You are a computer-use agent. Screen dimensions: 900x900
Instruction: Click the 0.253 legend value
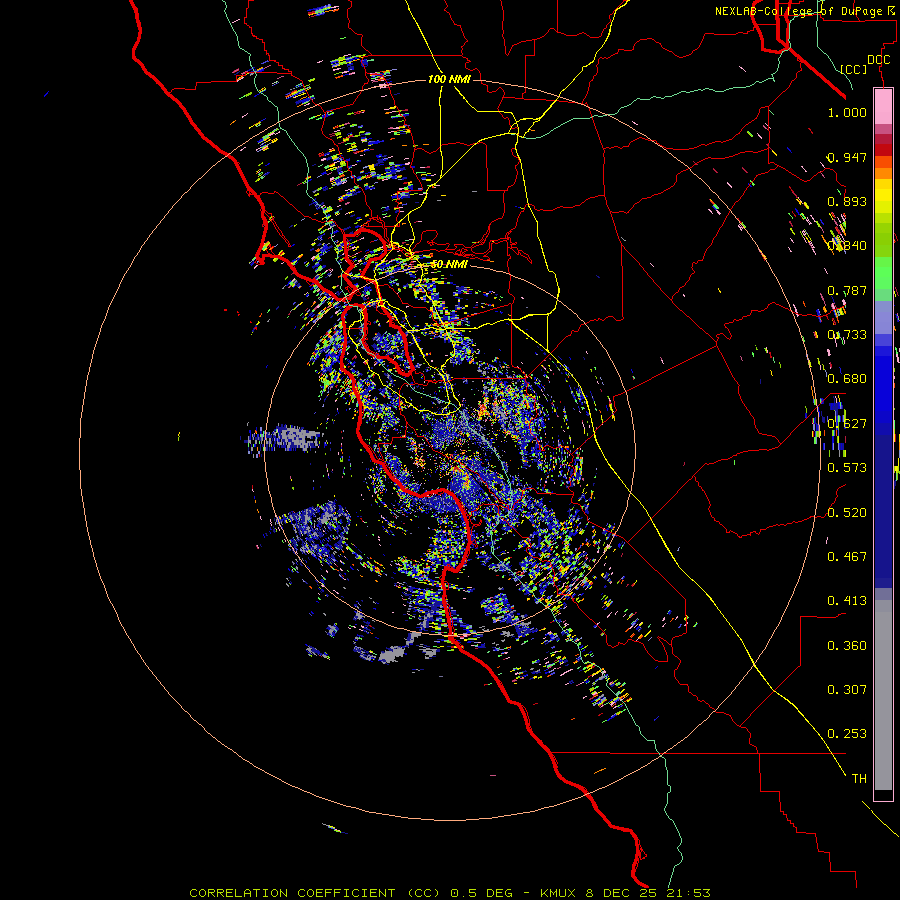pyautogui.click(x=847, y=734)
